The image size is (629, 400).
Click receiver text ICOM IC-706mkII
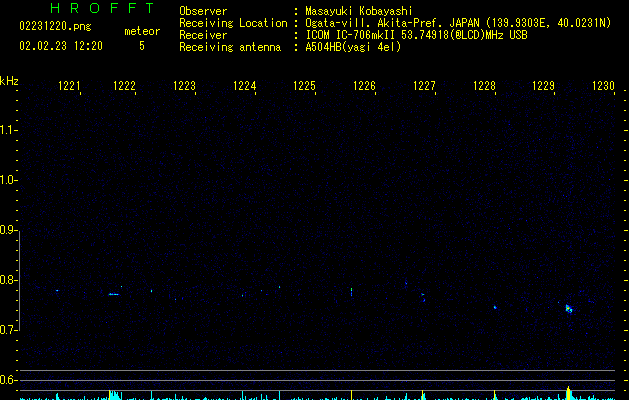pyautogui.click(x=351, y=35)
